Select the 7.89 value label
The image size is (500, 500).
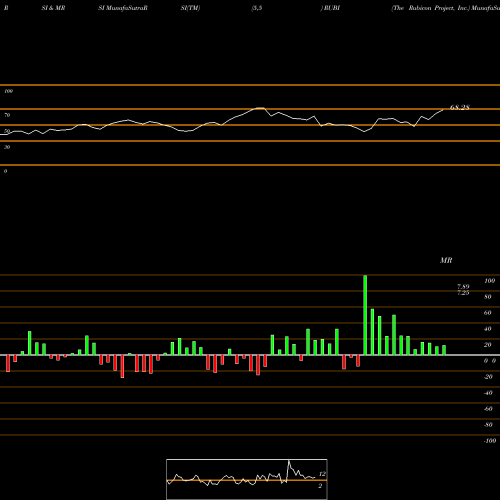463,286
